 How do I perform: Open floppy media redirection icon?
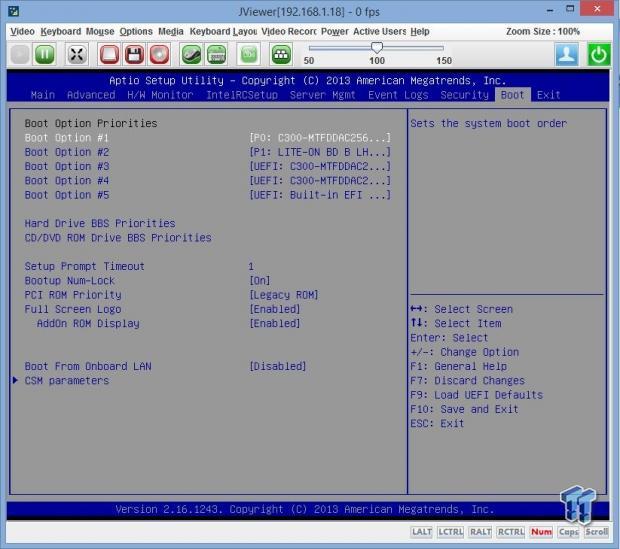(x=134, y=54)
